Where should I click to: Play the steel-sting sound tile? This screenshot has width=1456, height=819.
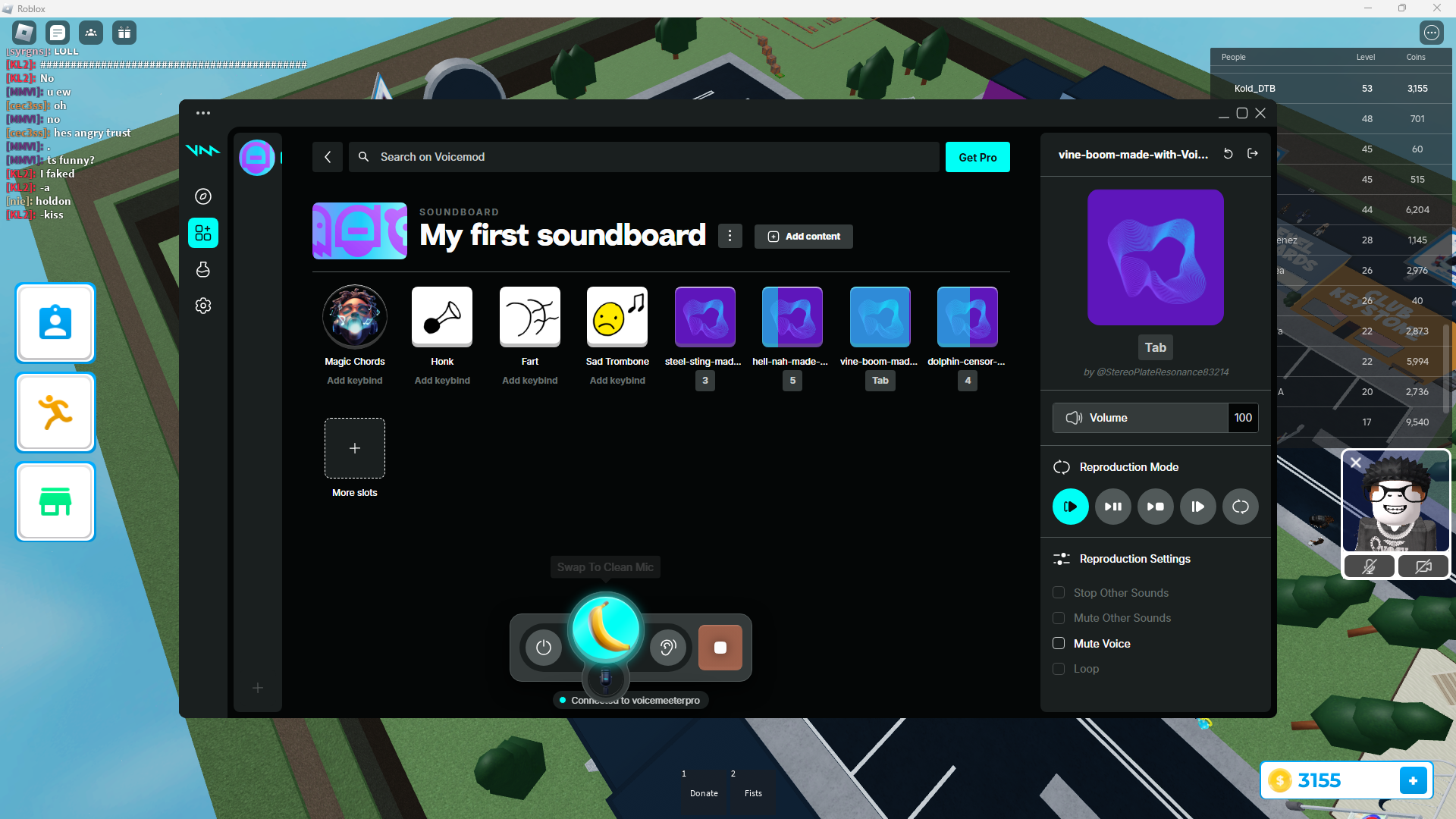[705, 316]
